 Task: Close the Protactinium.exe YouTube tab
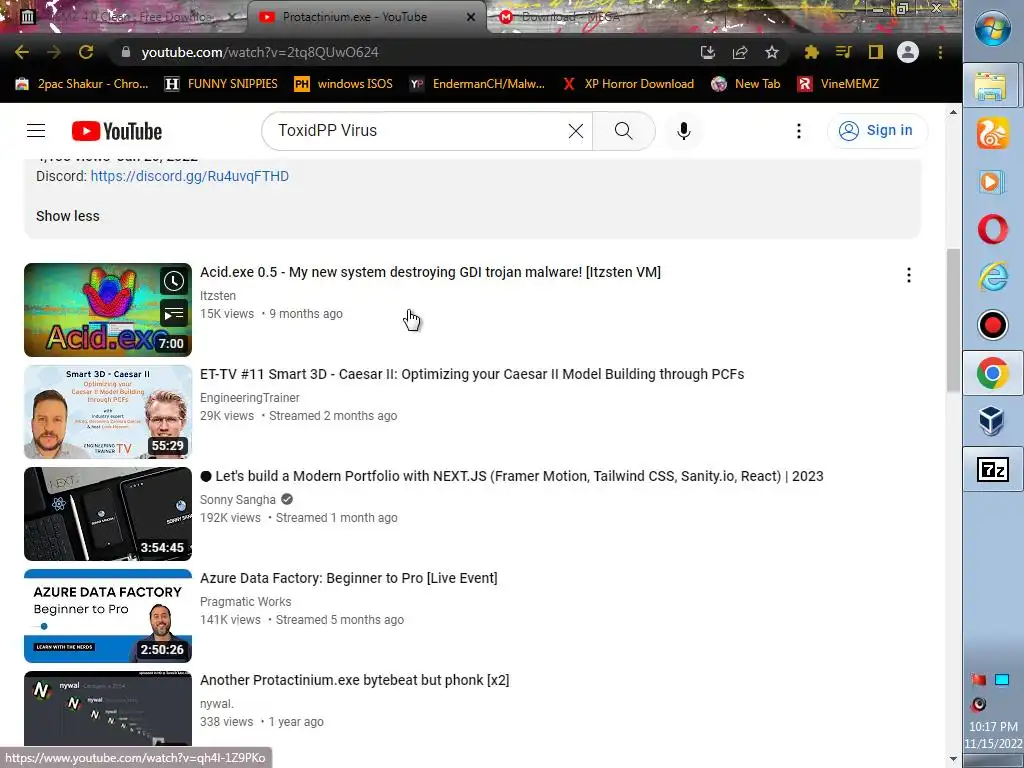(471, 17)
